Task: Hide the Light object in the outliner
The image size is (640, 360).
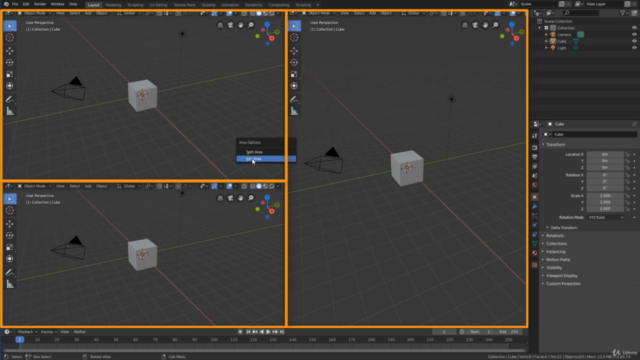Action: pos(634,48)
